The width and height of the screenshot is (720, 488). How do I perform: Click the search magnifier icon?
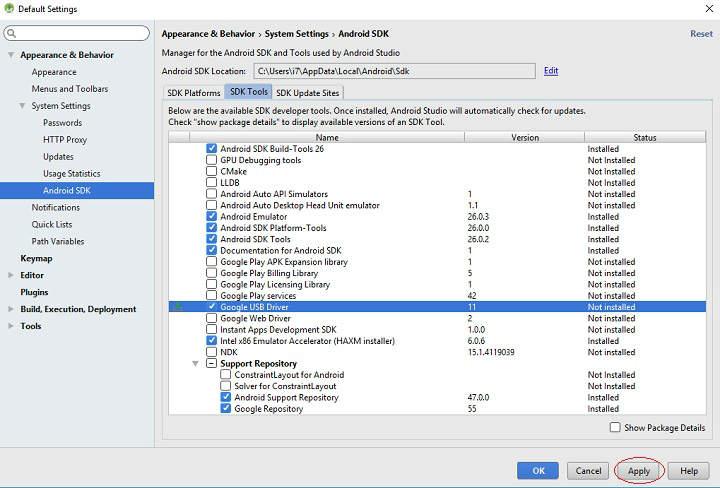coord(12,33)
